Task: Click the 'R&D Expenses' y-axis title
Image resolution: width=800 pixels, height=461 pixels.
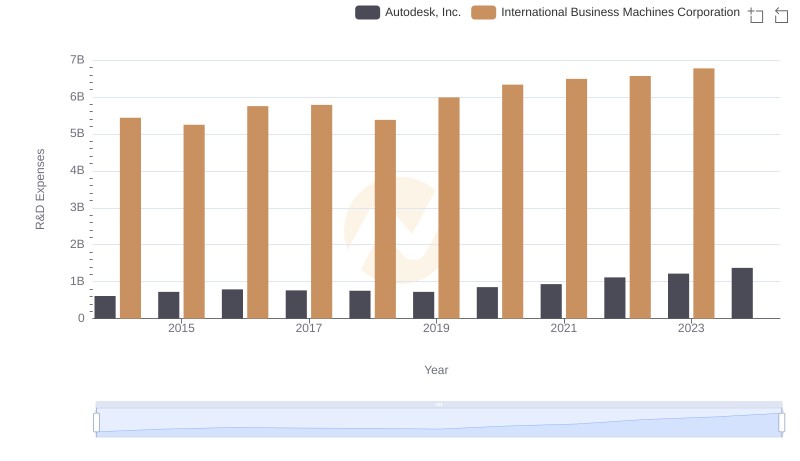Action: click(40, 189)
